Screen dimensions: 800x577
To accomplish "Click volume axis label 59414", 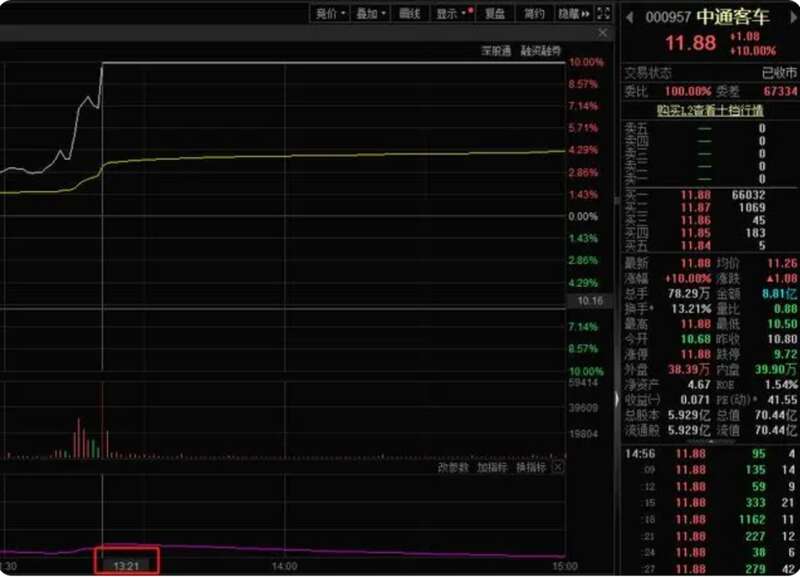I will coord(584,382).
